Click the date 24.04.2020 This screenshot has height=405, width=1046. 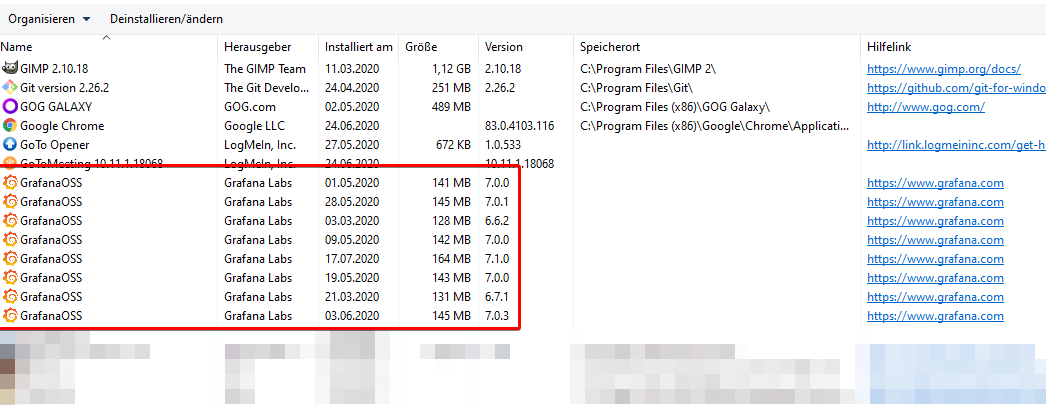[x=352, y=87]
